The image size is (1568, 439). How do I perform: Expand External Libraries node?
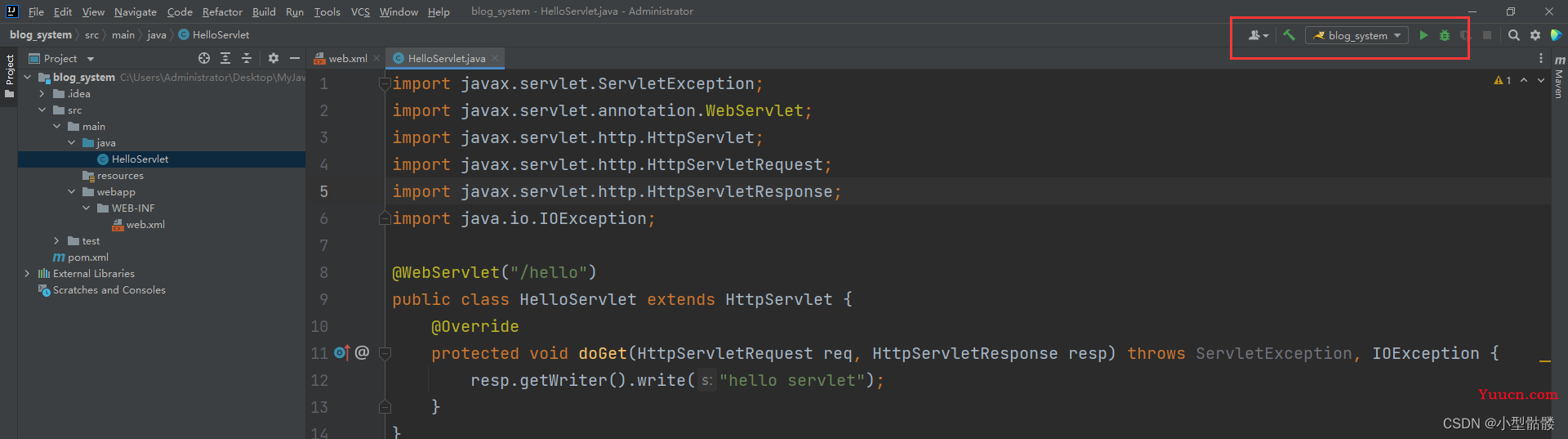click(x=27, y=273)
